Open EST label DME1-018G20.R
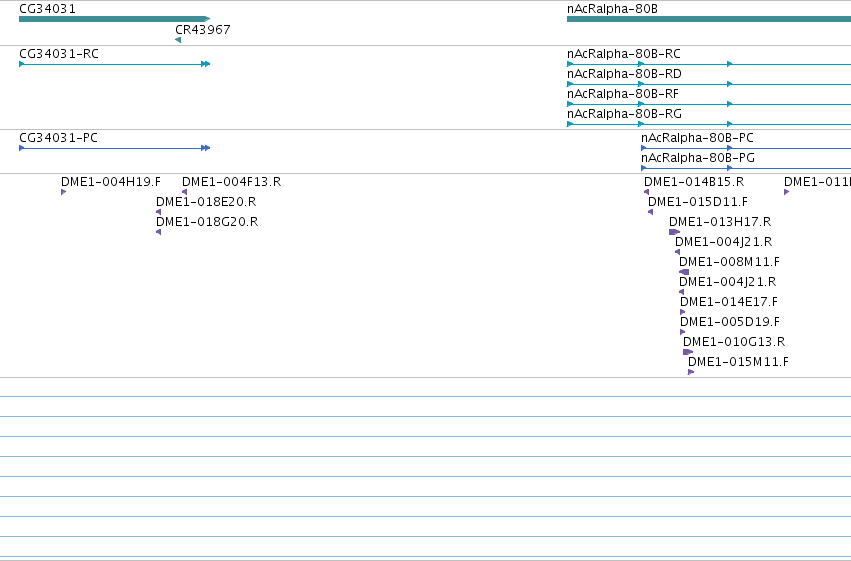The image size is (851, 561). pyautogui.click(x=207, y=222)
